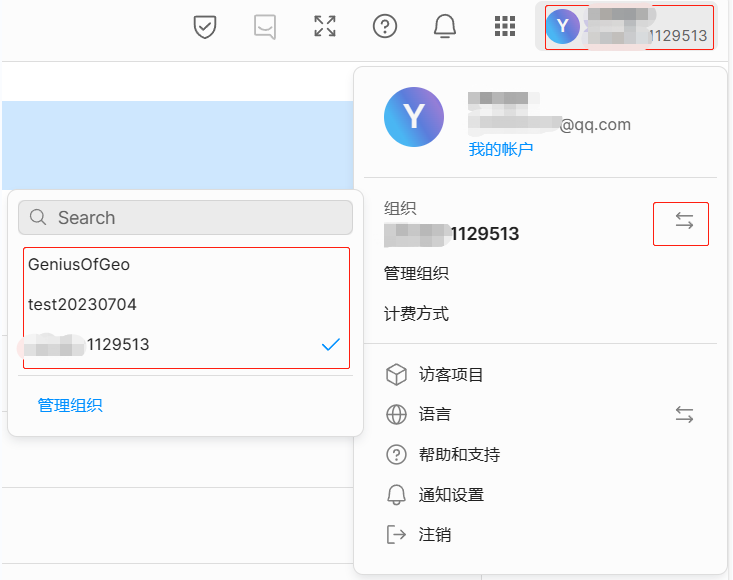This screenshot has height=580, width=733.
Task: Click the large Y profile avatar in panel
Action: [x=413, y=117]
